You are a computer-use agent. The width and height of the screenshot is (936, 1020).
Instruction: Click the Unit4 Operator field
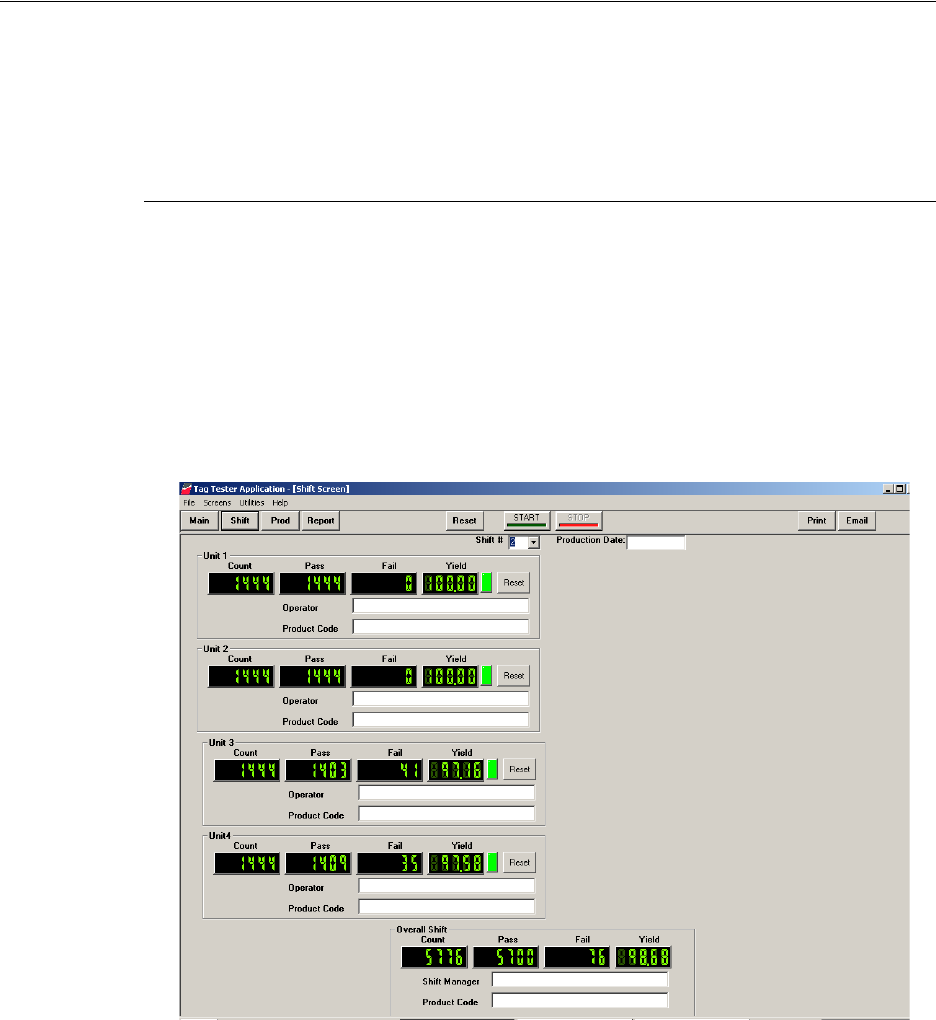point(447,886)
